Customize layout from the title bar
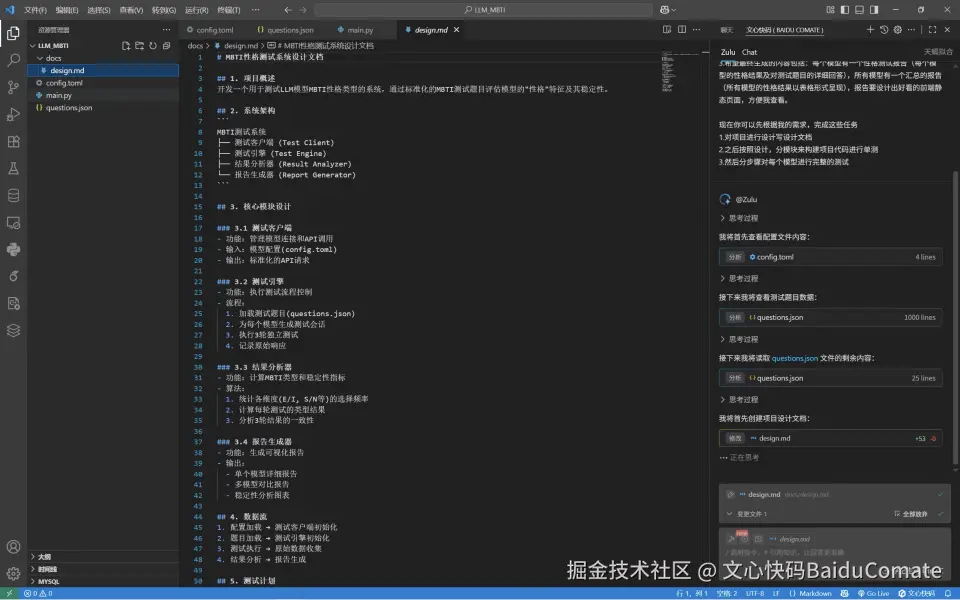 pos(830,10)
